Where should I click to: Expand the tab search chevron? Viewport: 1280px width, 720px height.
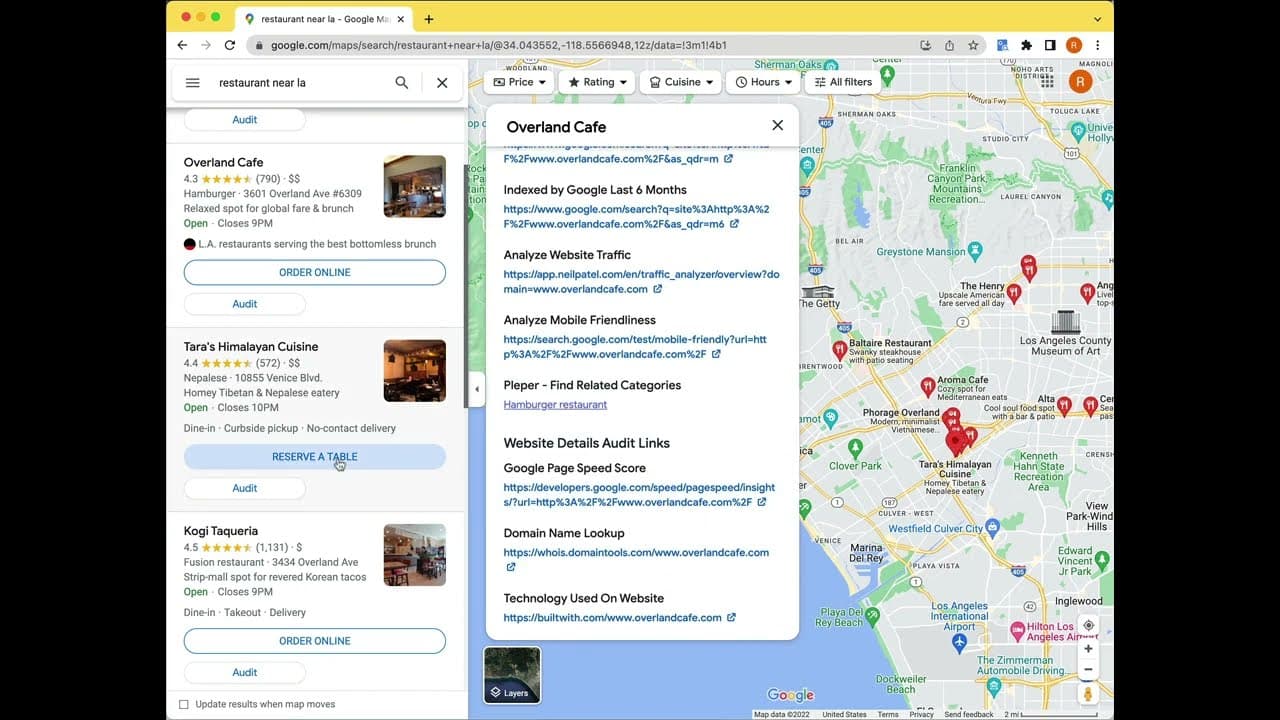pos(1097,19)
